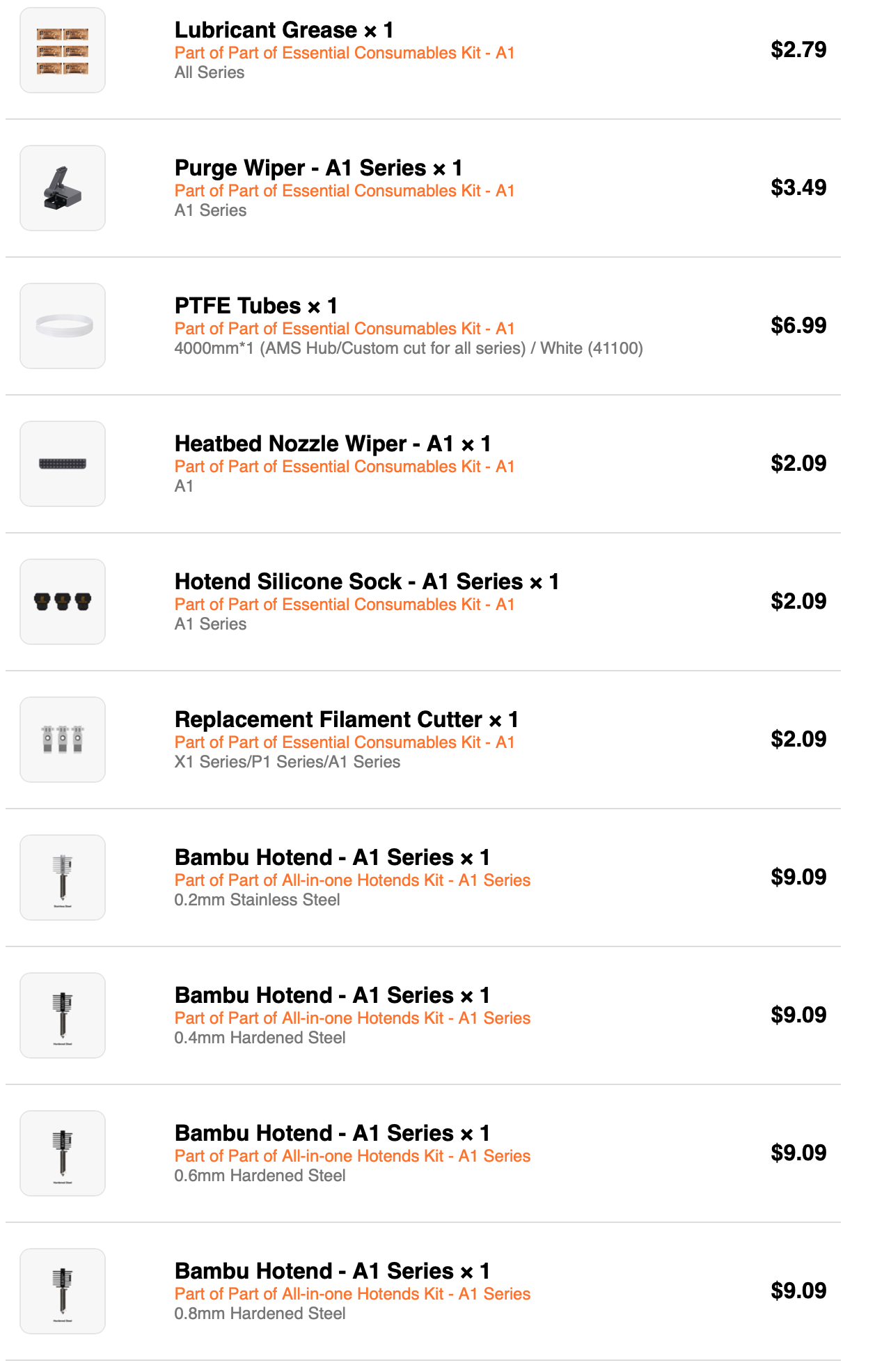Follow the Essential Consumables Kit link under Lubricant Grease

pos(344,53)
